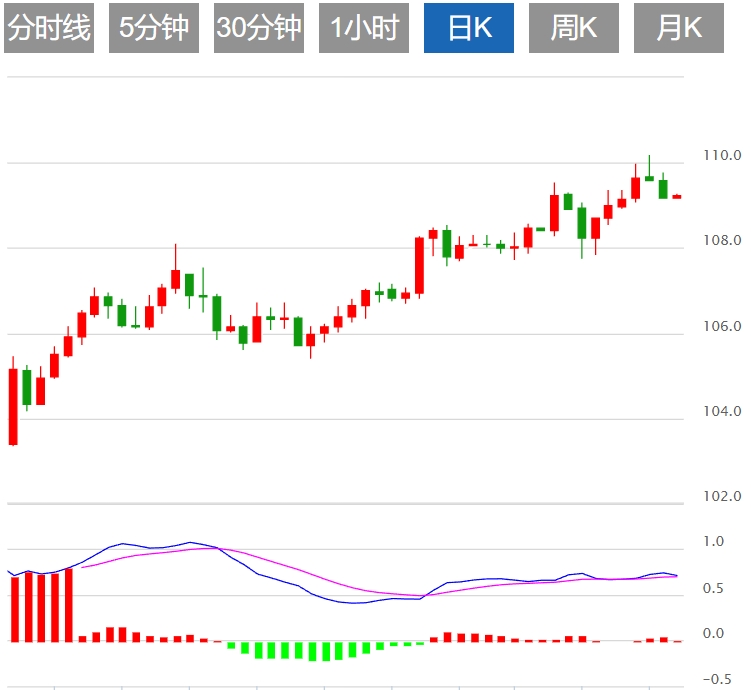Switch to 月K monthly chart
The width and height of the screenshot is (751, 690).
click(x=679, y=28)
